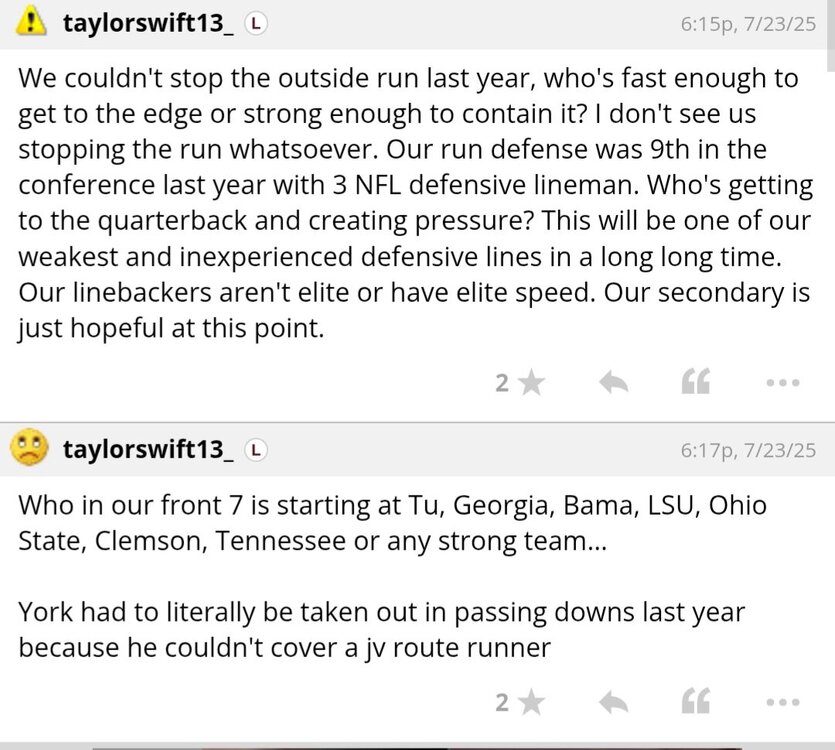Open the more options dots on the first post
This screenshot has width=835, height=750.
click(781, 382)
